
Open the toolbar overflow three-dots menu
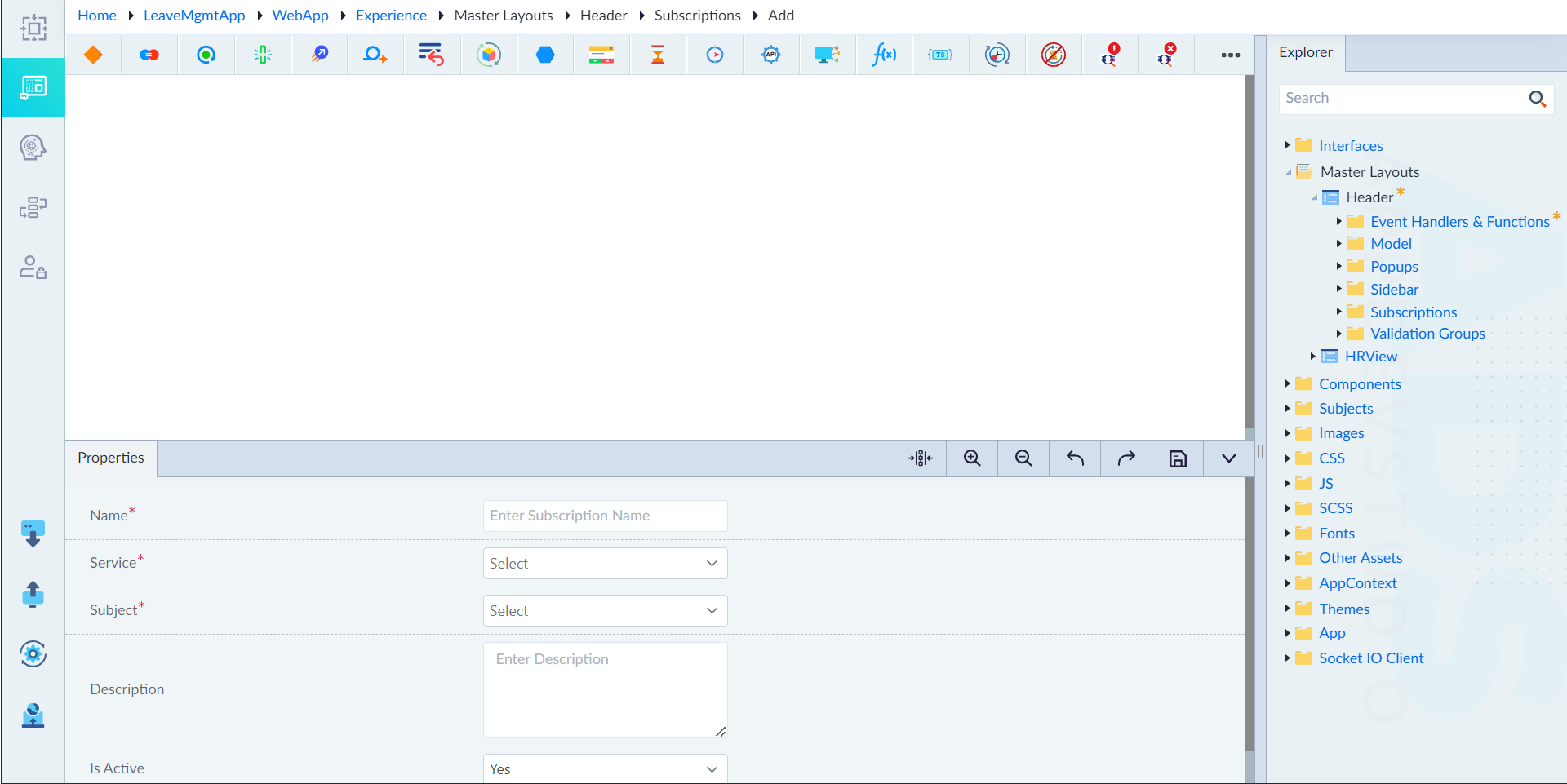tap(1231, 55)
